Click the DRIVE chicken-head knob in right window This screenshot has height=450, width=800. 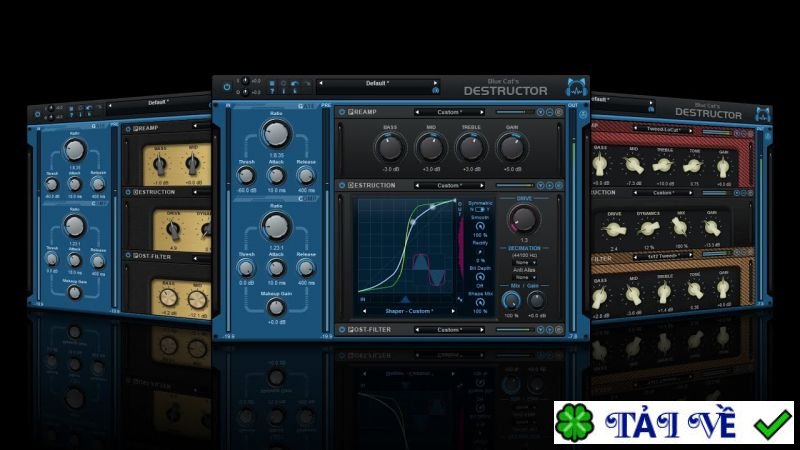614,230
